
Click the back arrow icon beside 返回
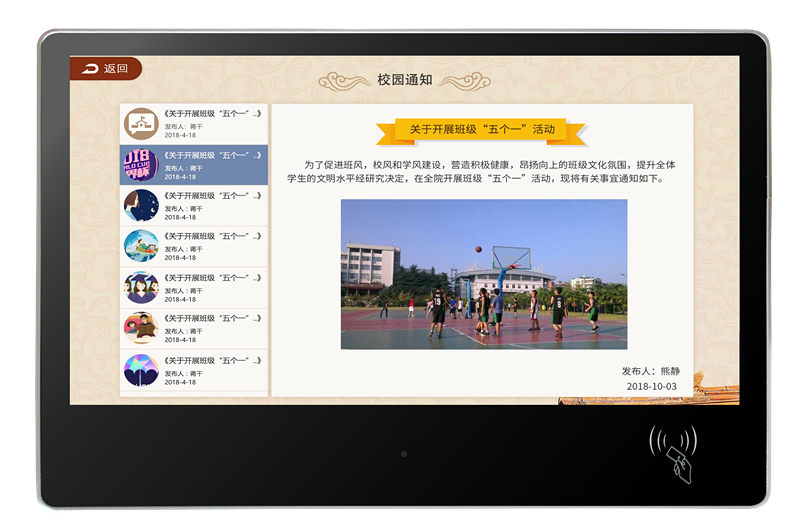[90, 69]
